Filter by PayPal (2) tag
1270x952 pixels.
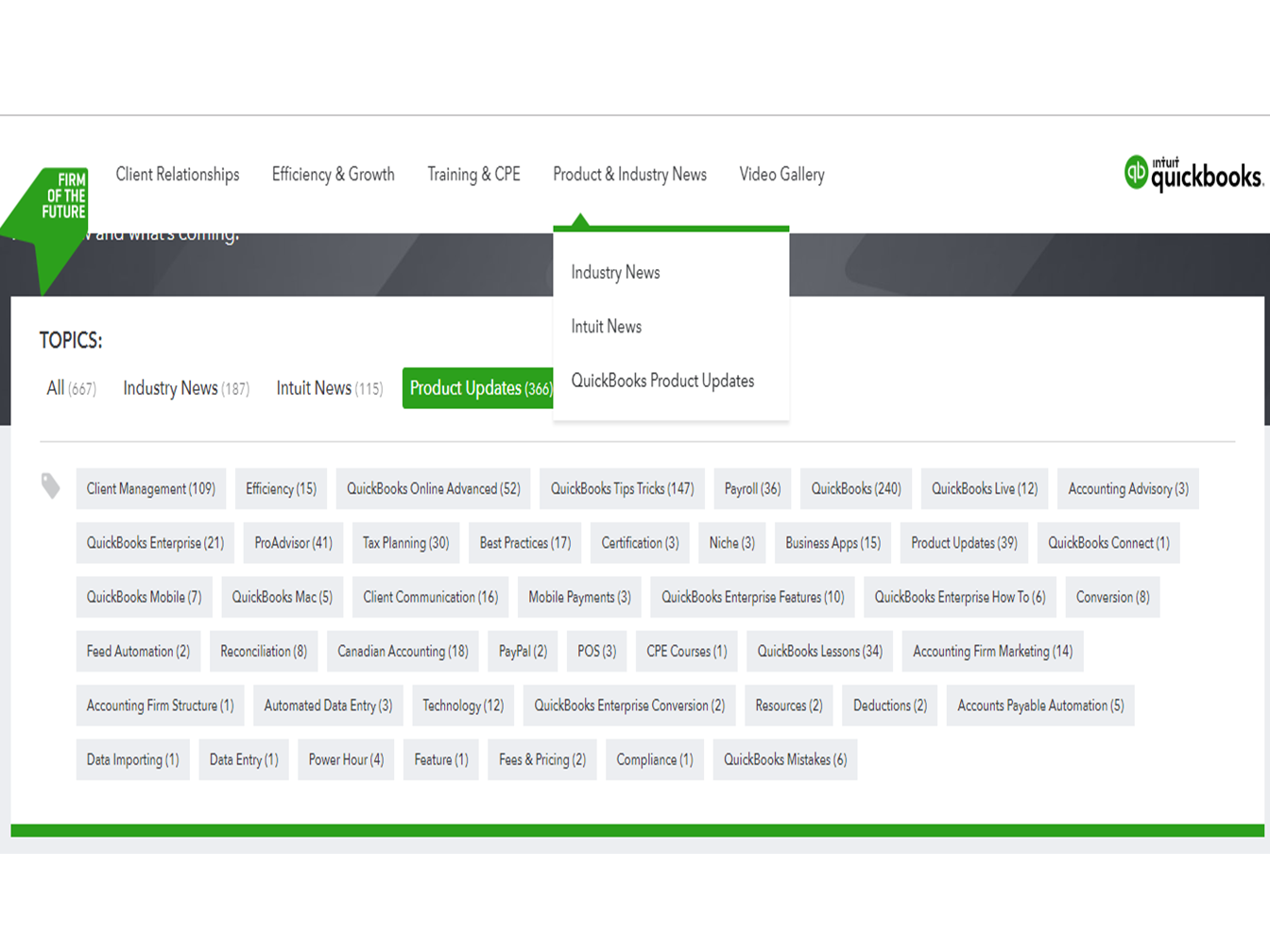point(523,652)
